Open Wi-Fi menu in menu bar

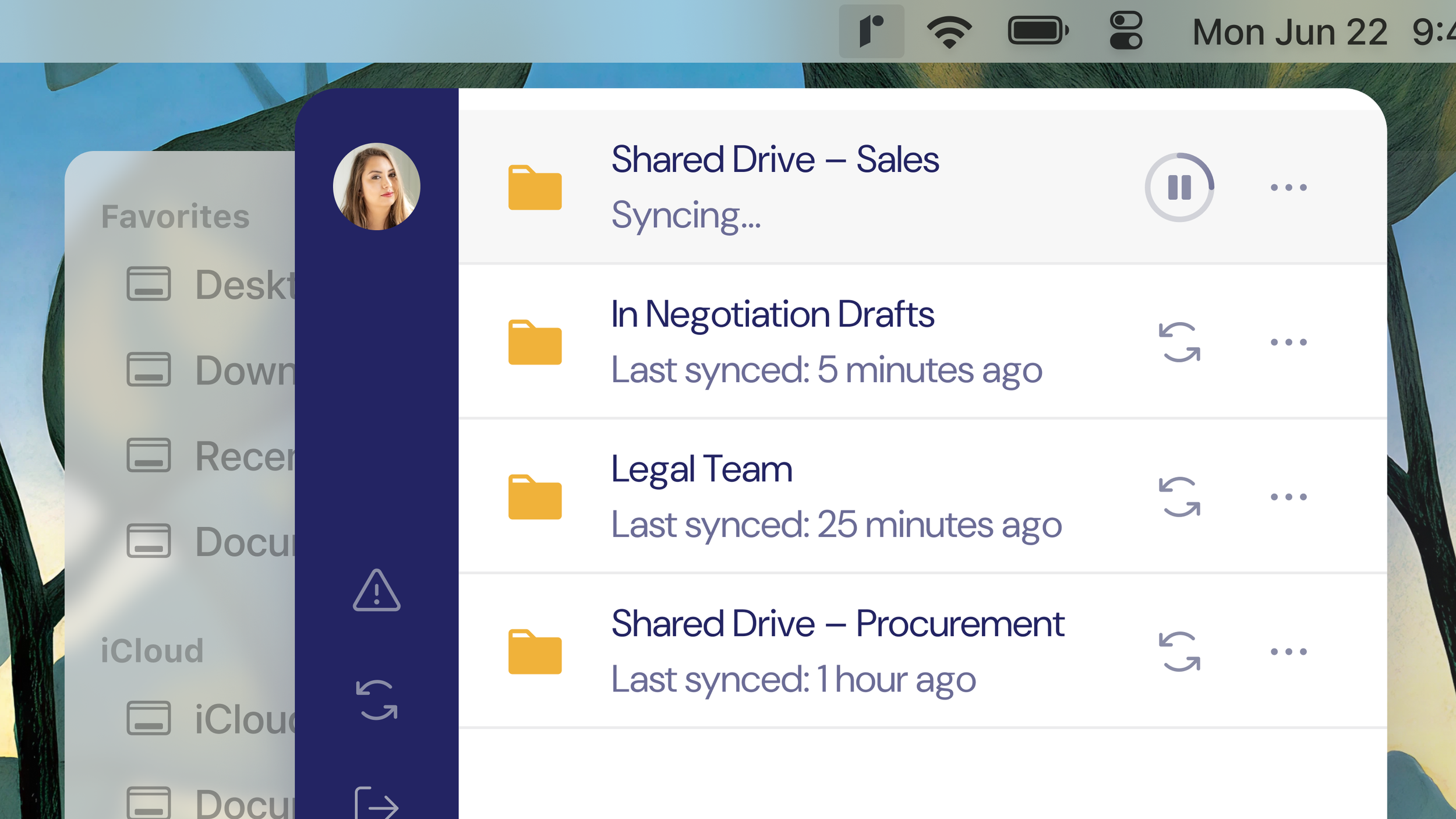pyautogui.click(x=949, y=31)
